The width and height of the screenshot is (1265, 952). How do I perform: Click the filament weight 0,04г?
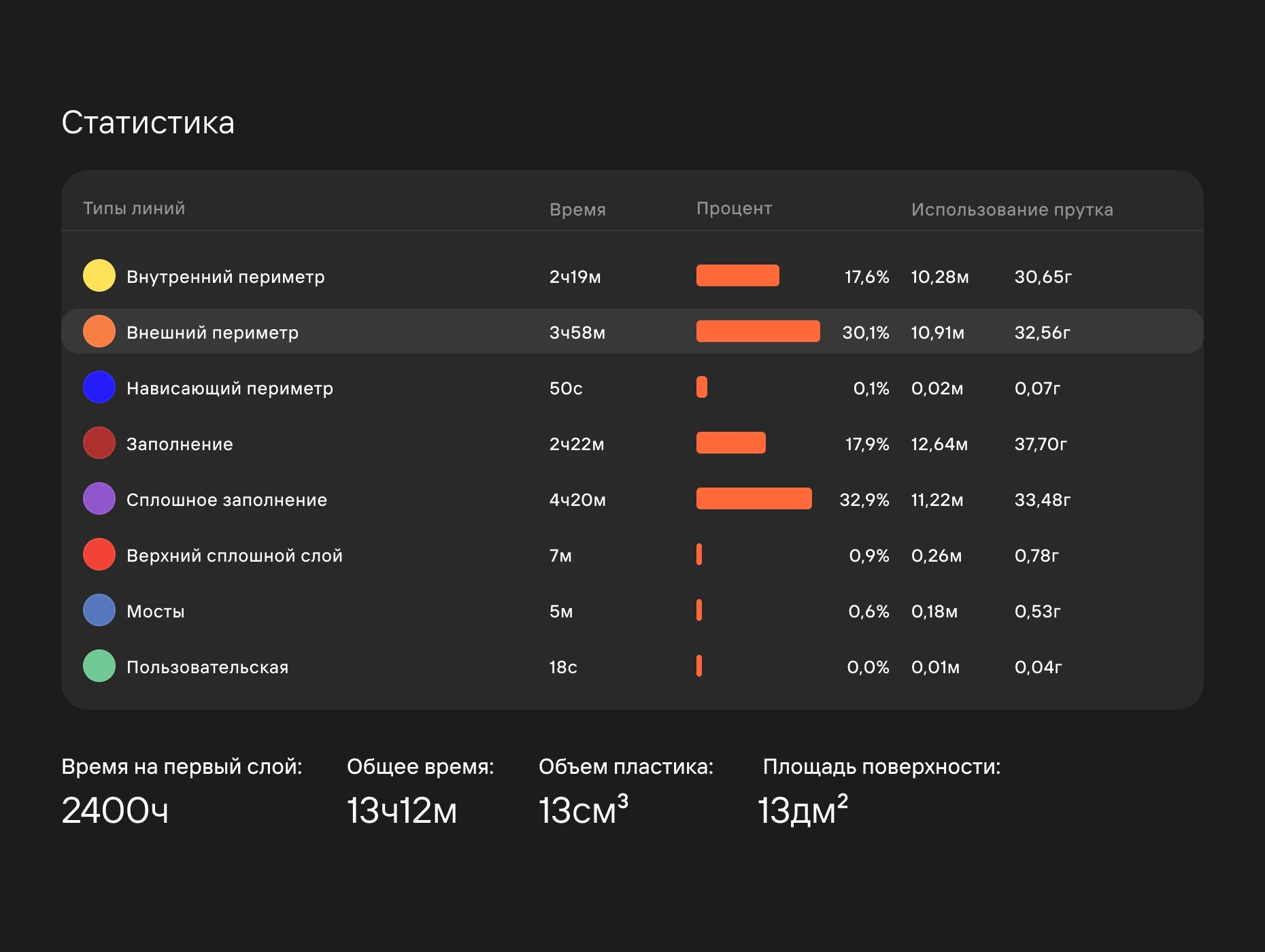coord(1038,667)
